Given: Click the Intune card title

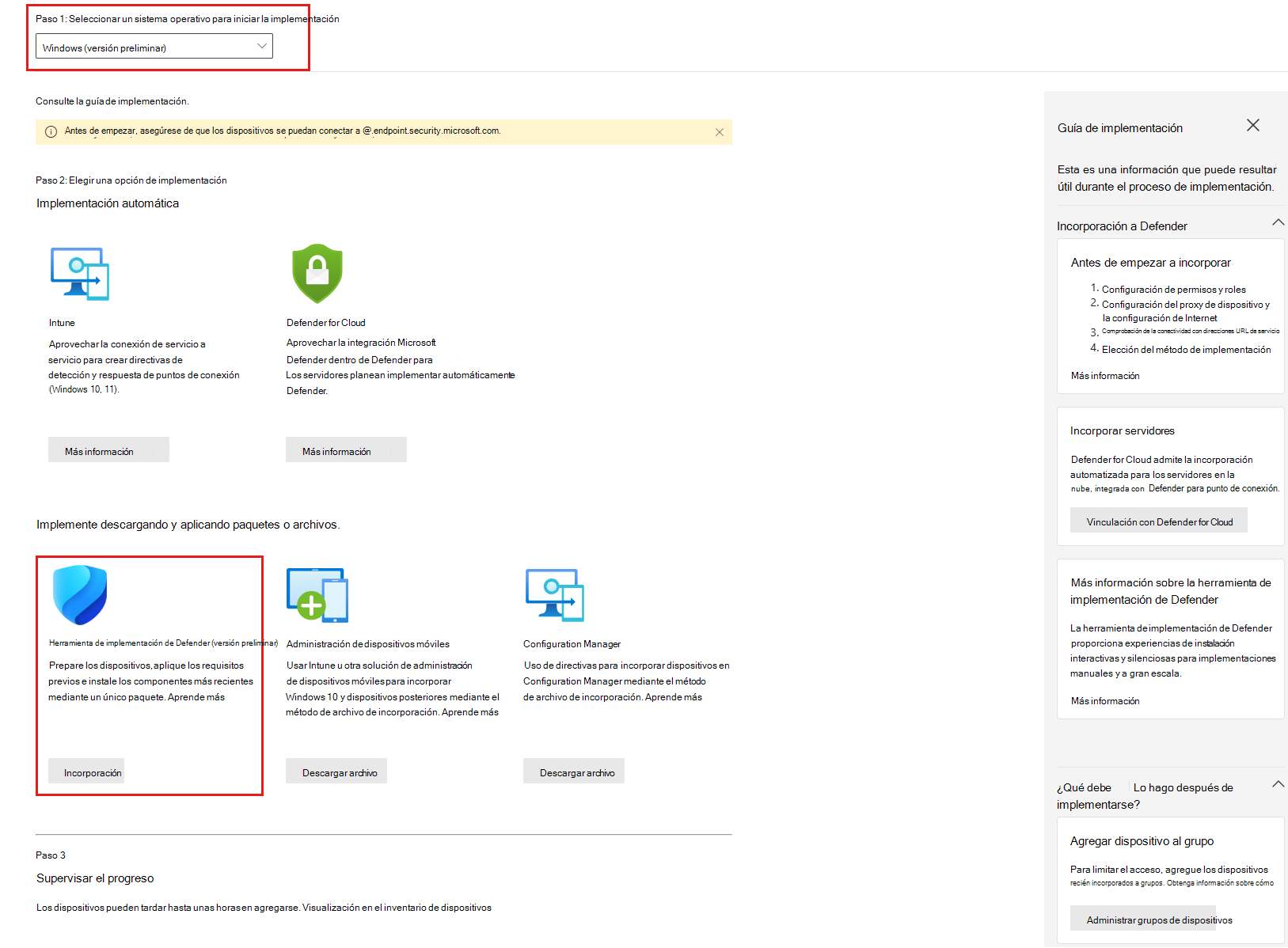Looking at the screenshot, I should click(x=62, y=323).
